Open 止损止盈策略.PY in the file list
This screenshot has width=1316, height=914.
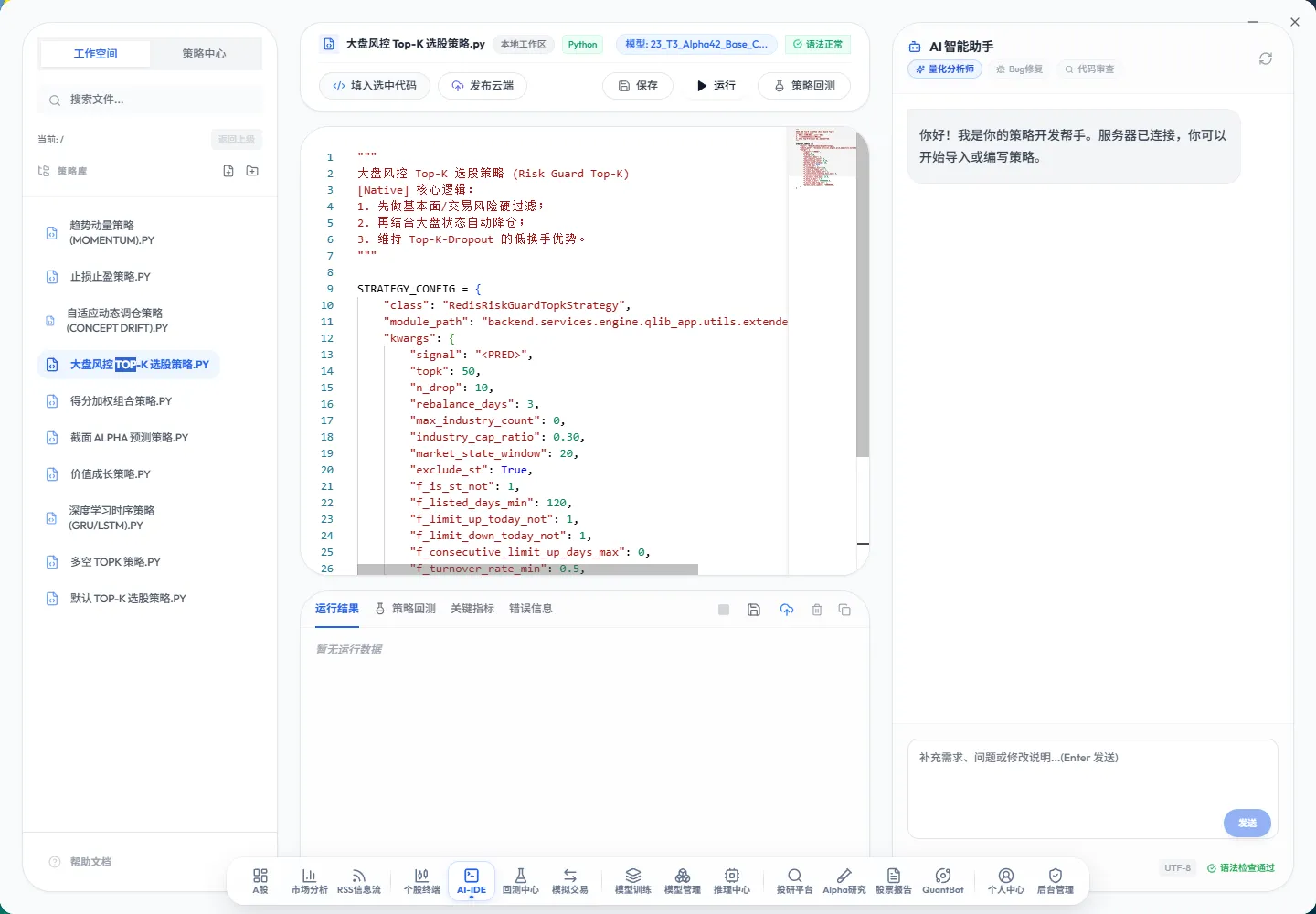point(111,277)
